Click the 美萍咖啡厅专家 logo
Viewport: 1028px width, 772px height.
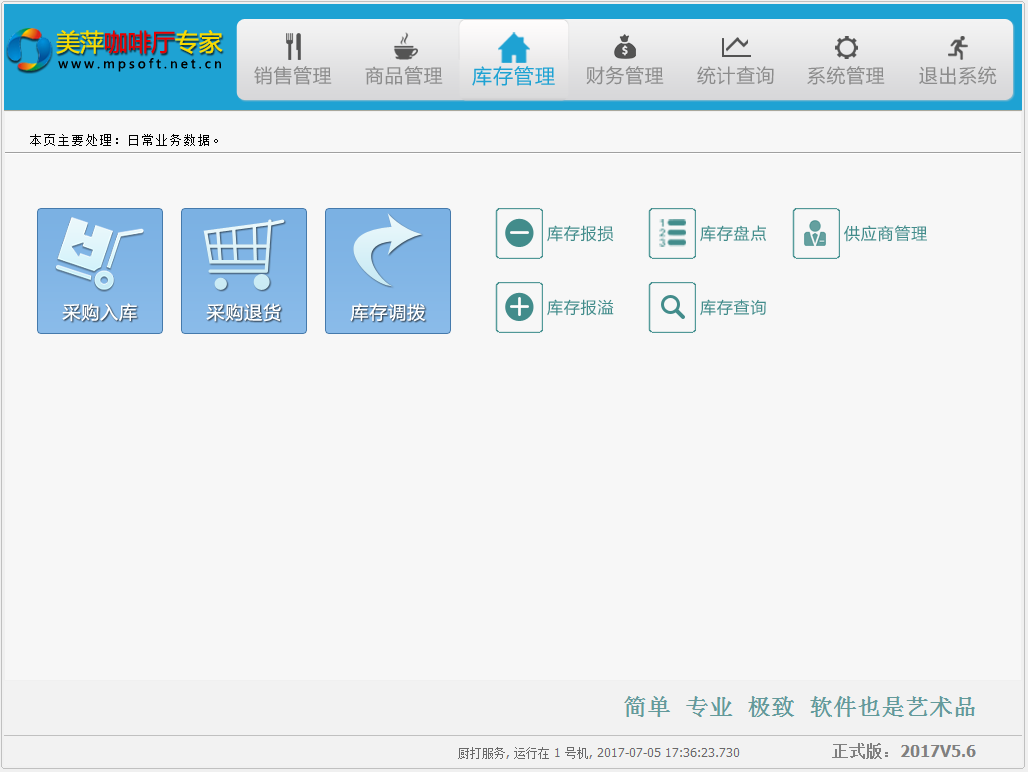point(116,50)
